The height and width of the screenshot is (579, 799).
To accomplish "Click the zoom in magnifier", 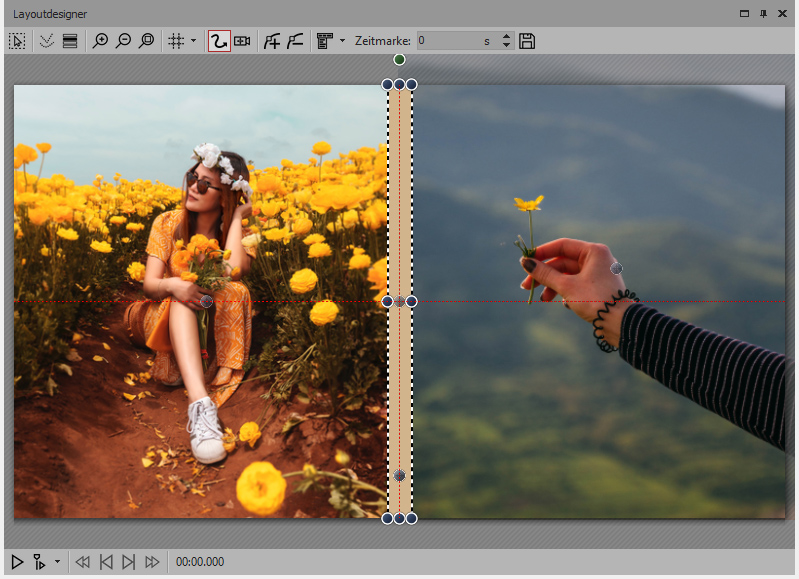I will pyautogui.click(x=100, y=41).
